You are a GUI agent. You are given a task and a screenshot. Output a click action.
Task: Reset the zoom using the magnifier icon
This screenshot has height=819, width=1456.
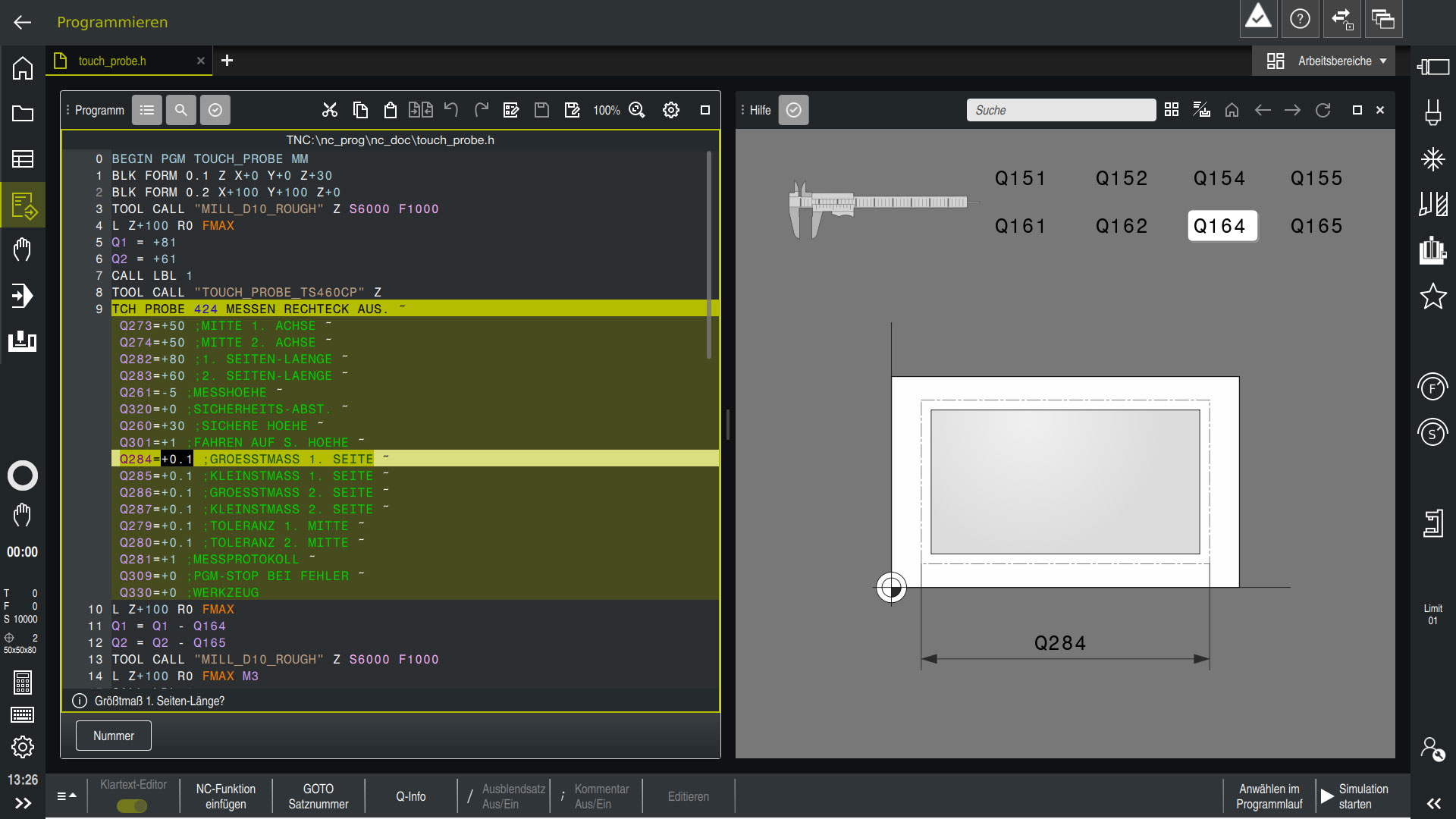point(637,110)
